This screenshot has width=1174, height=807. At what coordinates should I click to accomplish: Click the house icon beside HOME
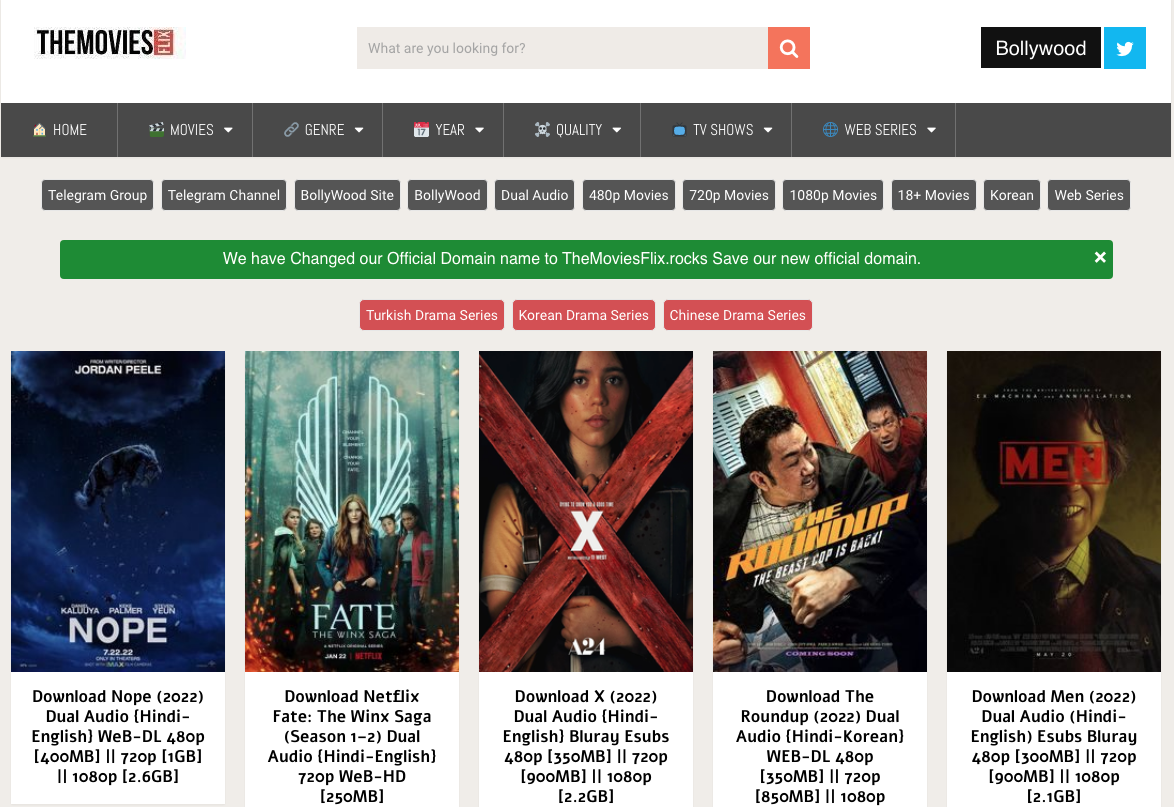[40, 130]
